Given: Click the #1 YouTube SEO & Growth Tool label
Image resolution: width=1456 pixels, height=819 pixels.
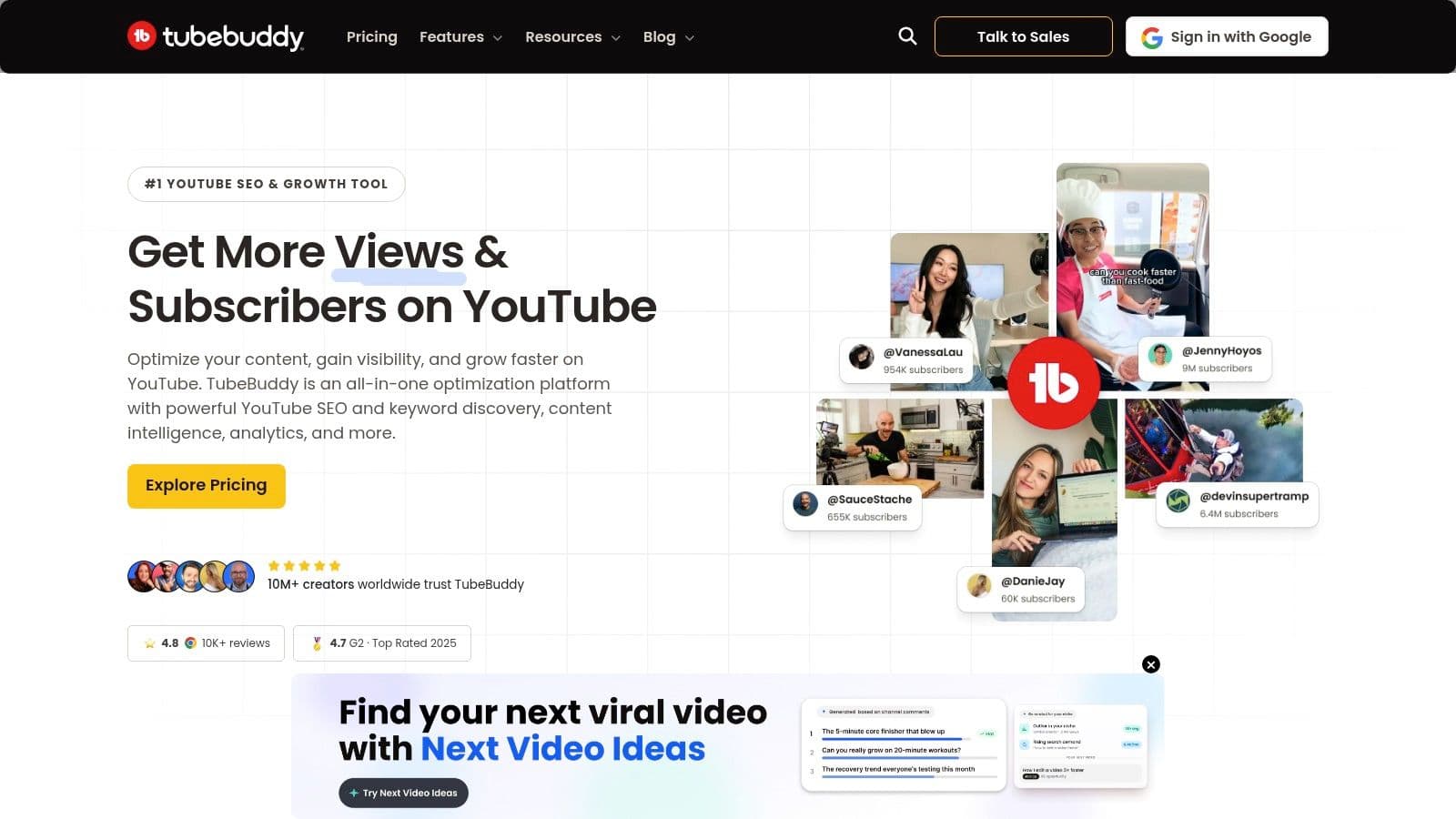Looking at the screenshot, I should pos(267,184).
